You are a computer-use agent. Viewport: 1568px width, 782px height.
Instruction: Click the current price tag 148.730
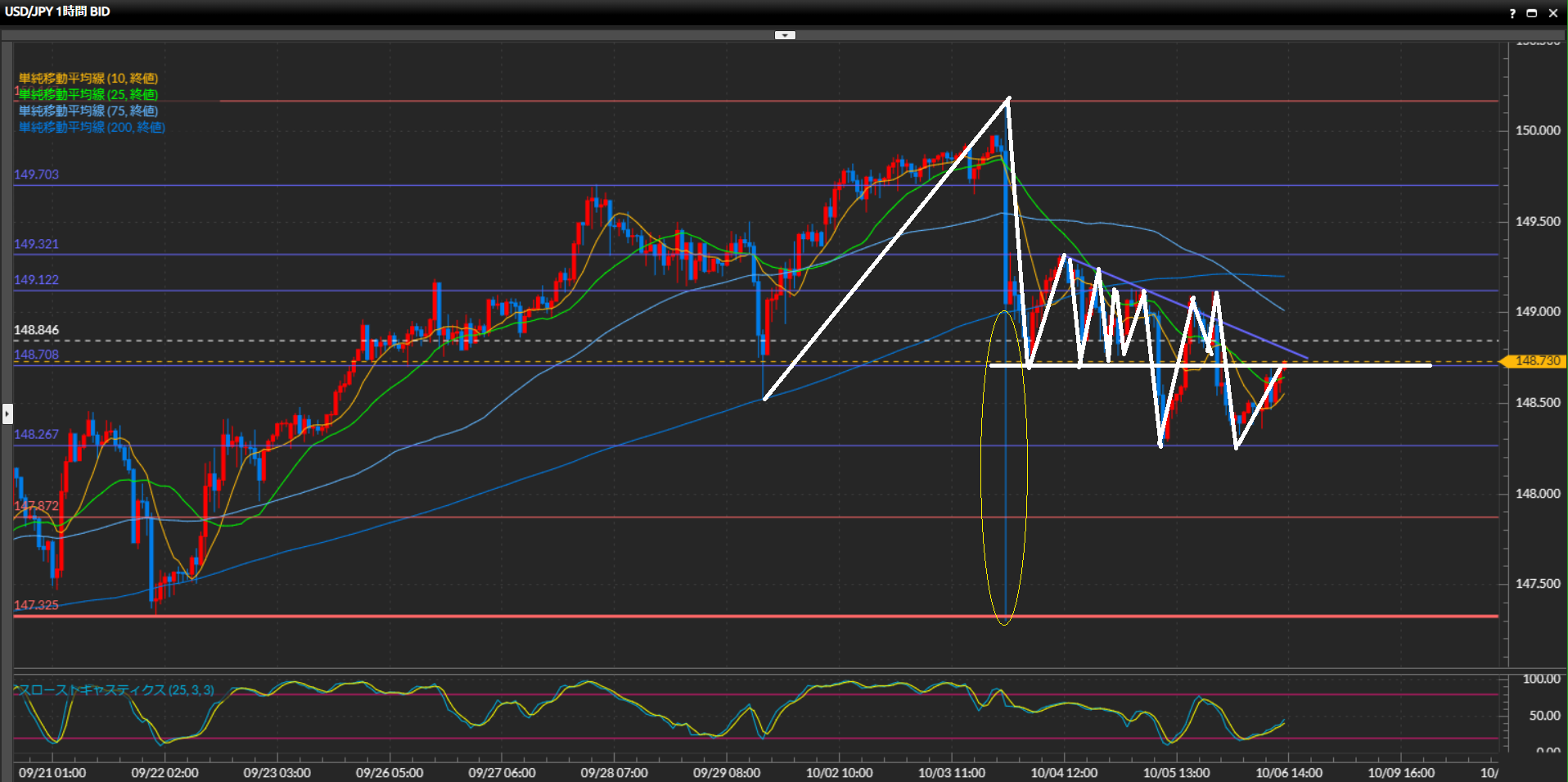[1537, 361]
